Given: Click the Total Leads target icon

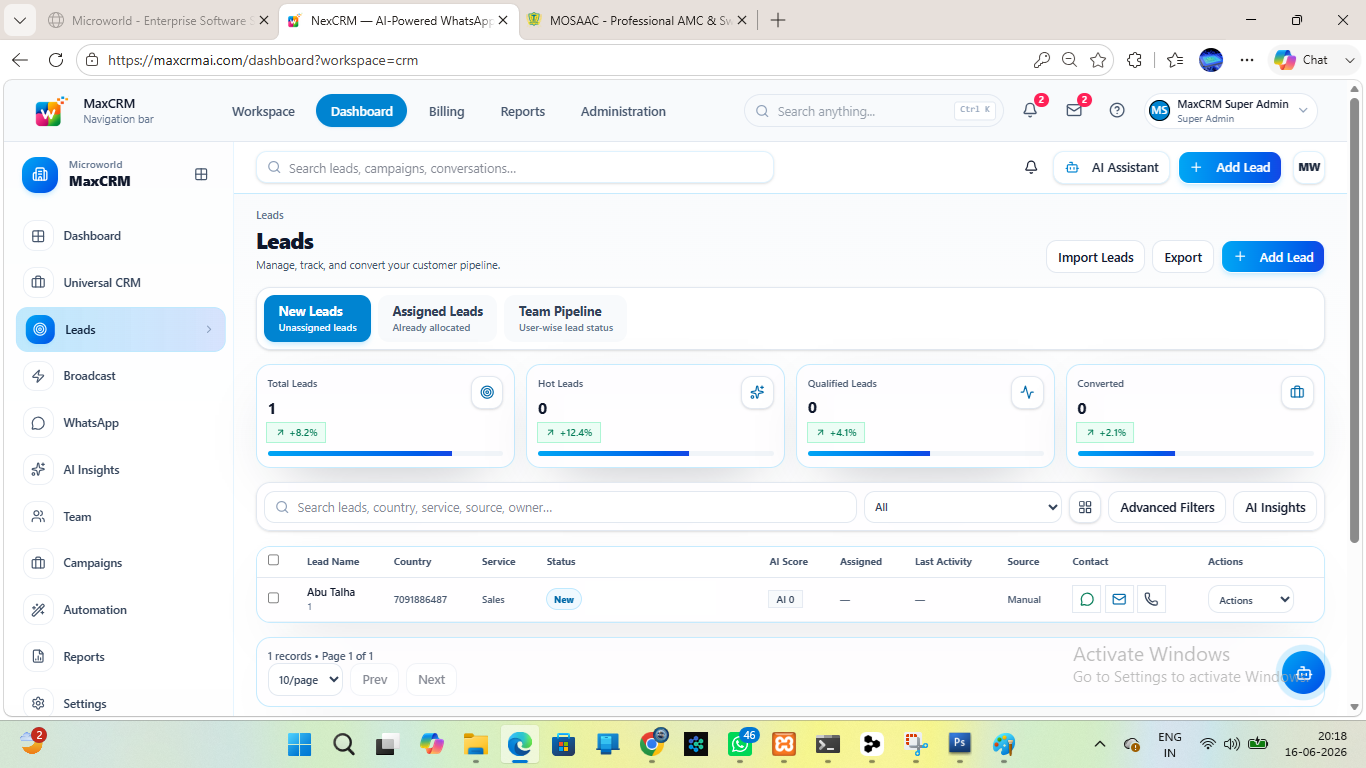Looking at the screenshot, I should [487, 392].
